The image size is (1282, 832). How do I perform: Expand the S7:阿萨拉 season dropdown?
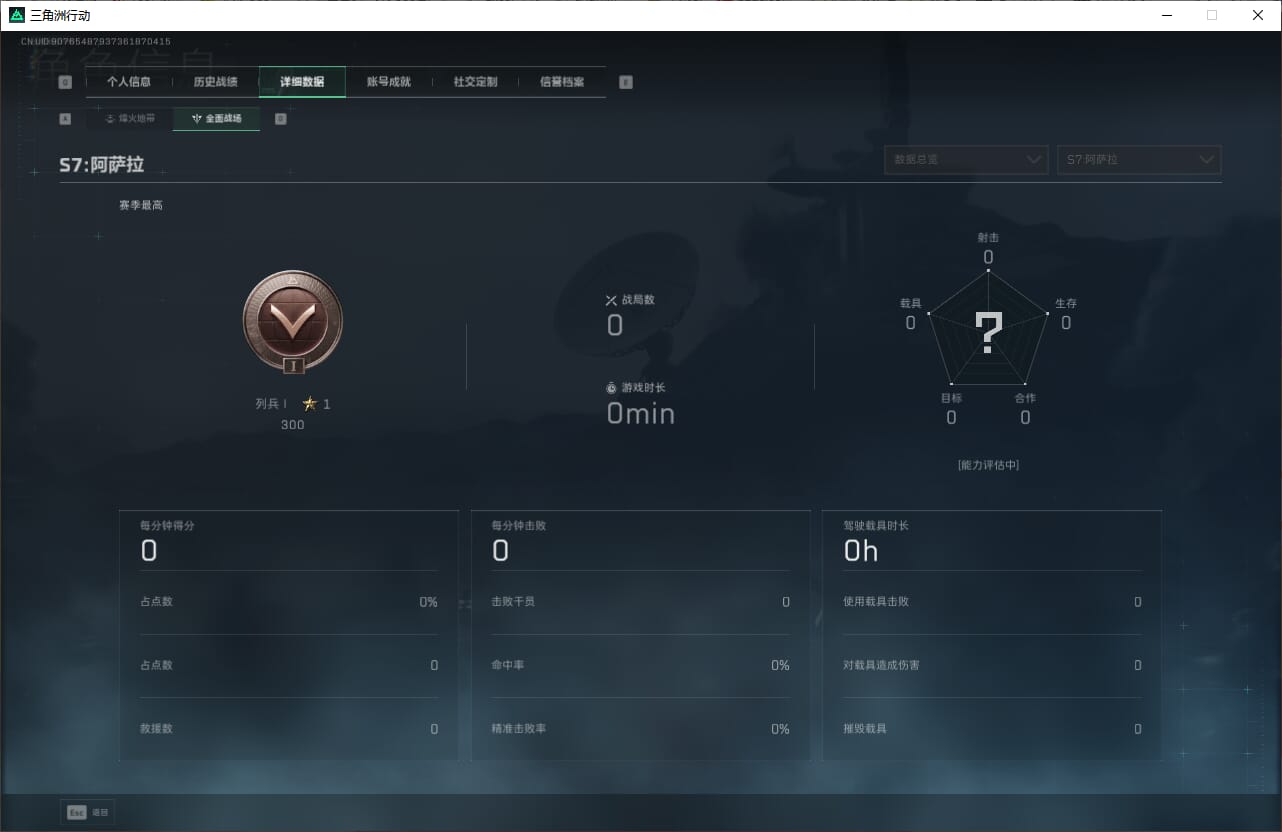pos(1139,160)
